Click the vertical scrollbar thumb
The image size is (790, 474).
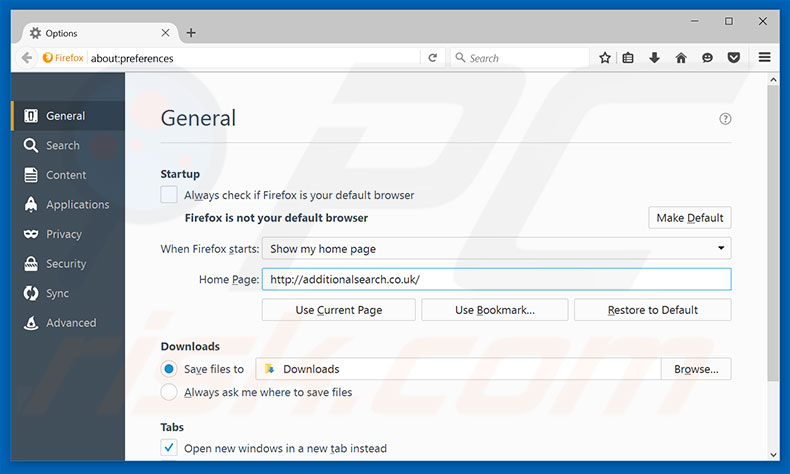pyautogui.click(x=773, y=233)
